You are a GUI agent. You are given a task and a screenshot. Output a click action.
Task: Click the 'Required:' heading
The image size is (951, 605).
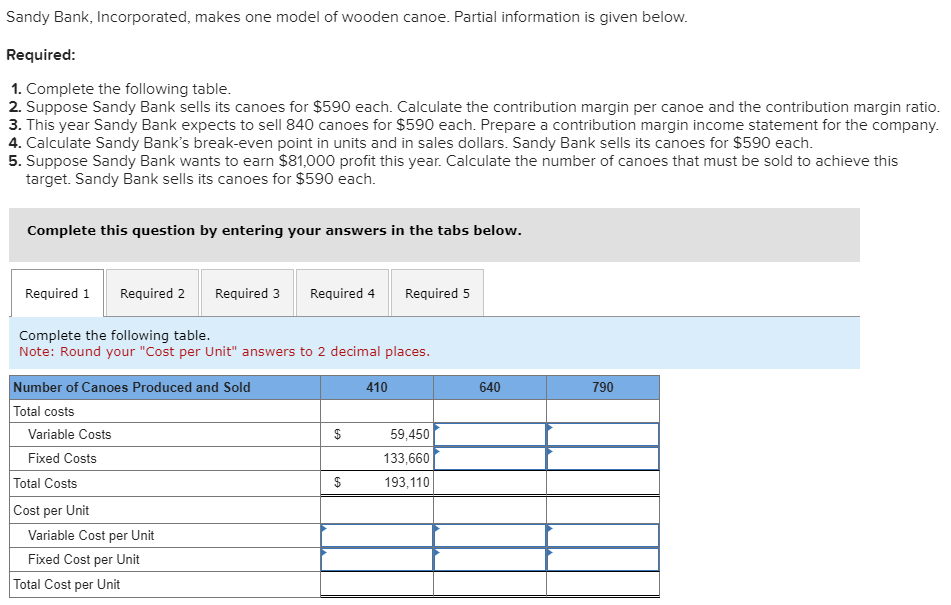point(41,55)
